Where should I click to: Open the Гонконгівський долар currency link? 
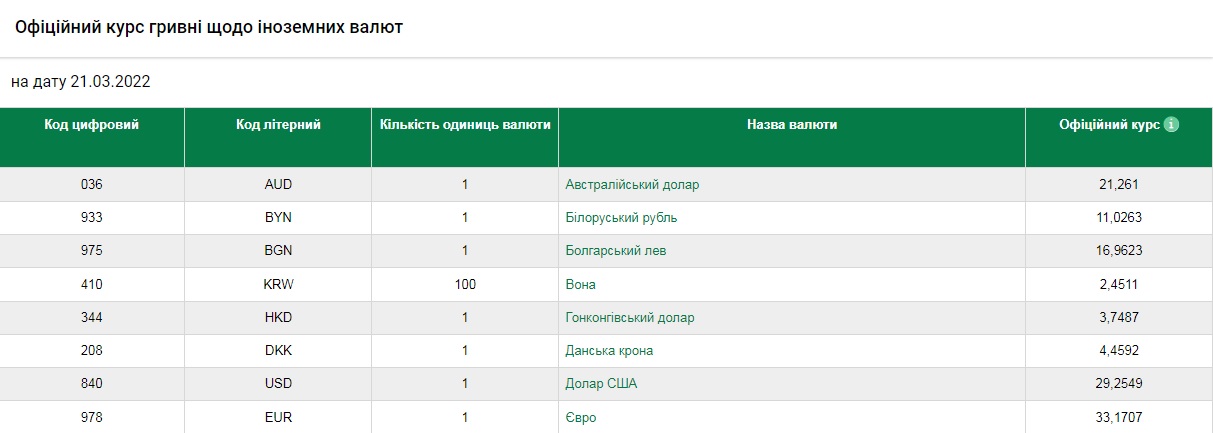(x=629, y=318)
